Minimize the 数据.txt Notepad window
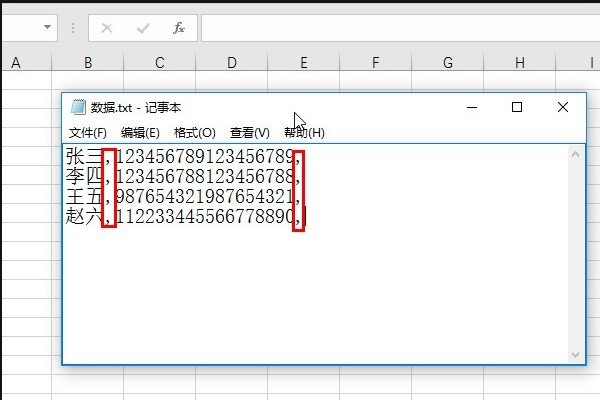600x400 pixels. tap(472, 107)
